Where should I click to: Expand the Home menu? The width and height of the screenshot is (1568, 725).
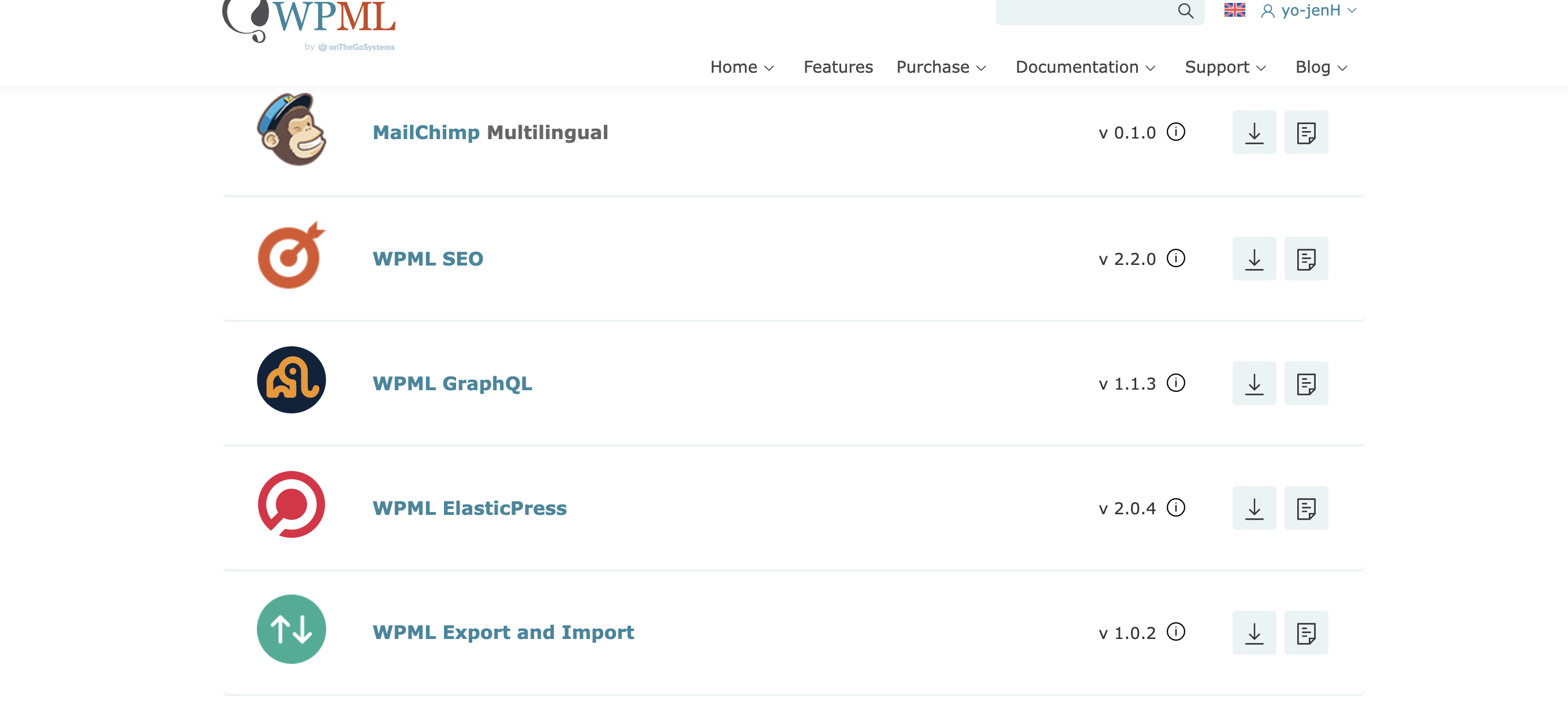pos(742,67)
